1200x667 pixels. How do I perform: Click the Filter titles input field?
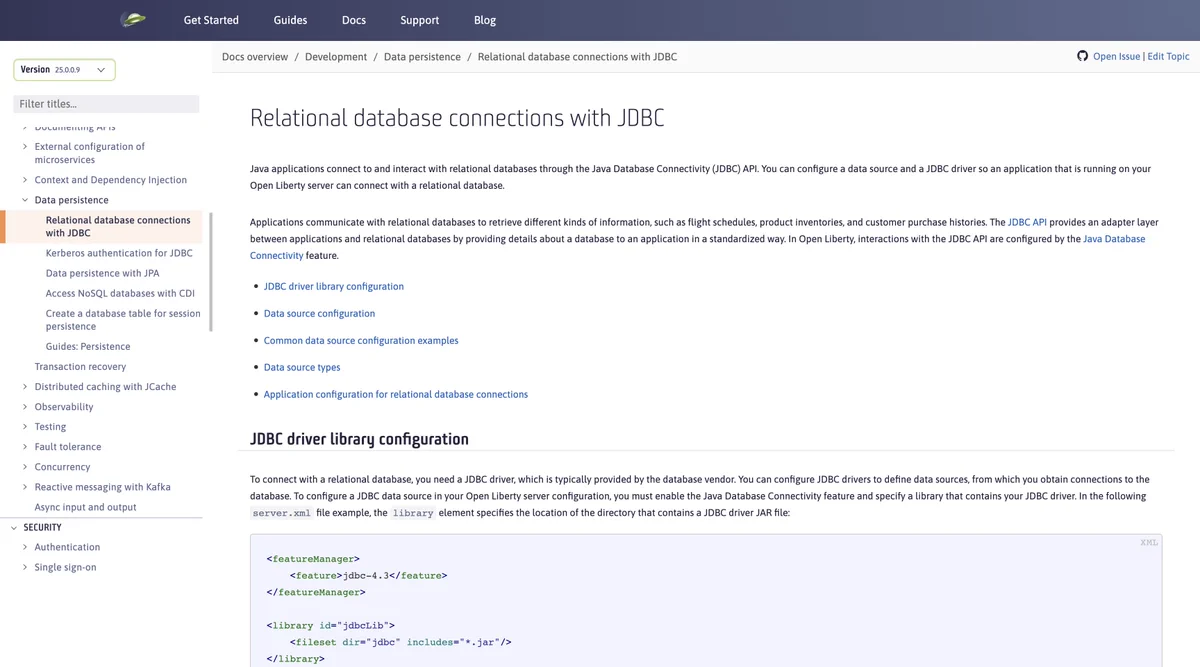click(106, 104)
